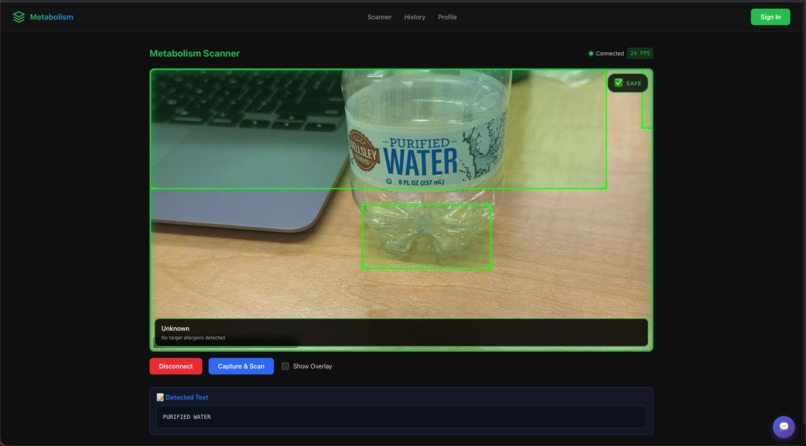This screenshot has width=806, height=446.
Task: Open the chat bubble widget
Action: pos(783,426)
